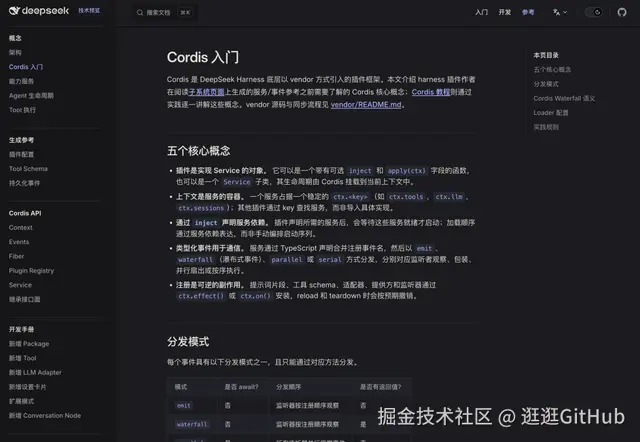
Task: Open Tool Schema sidebar page
Action: [28, 169]
